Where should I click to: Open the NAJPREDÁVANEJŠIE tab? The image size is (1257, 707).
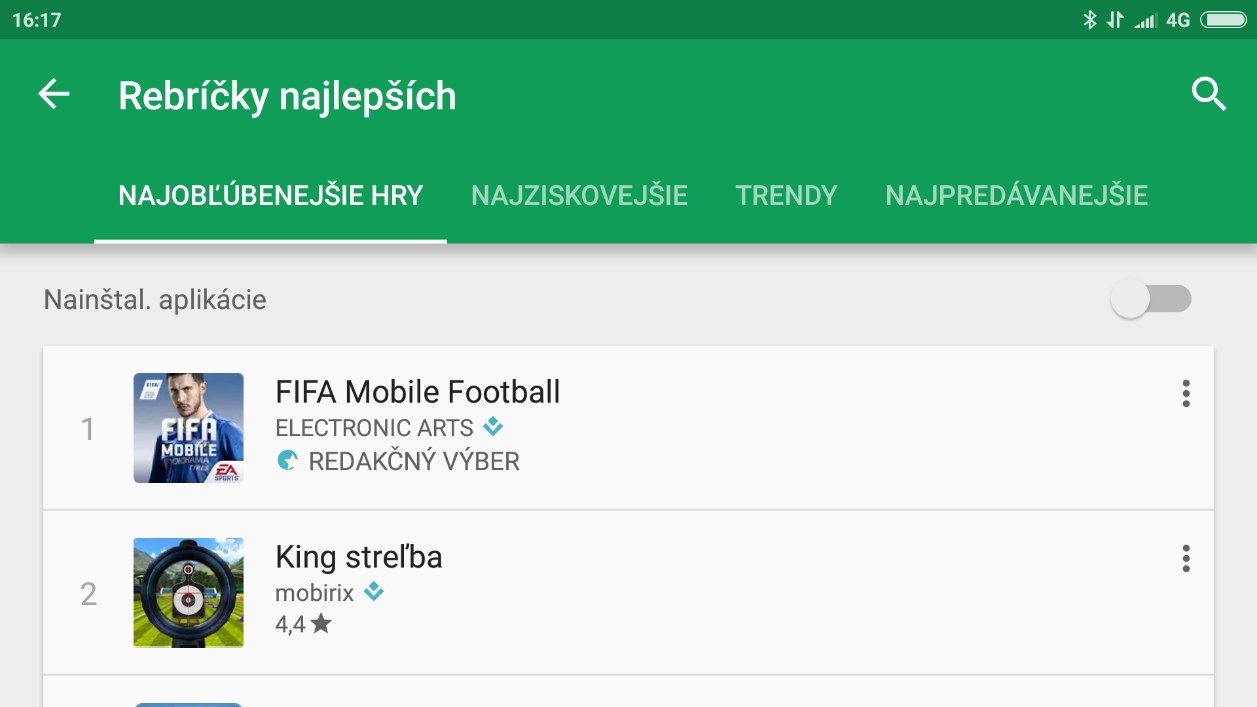pos(1016,195)
